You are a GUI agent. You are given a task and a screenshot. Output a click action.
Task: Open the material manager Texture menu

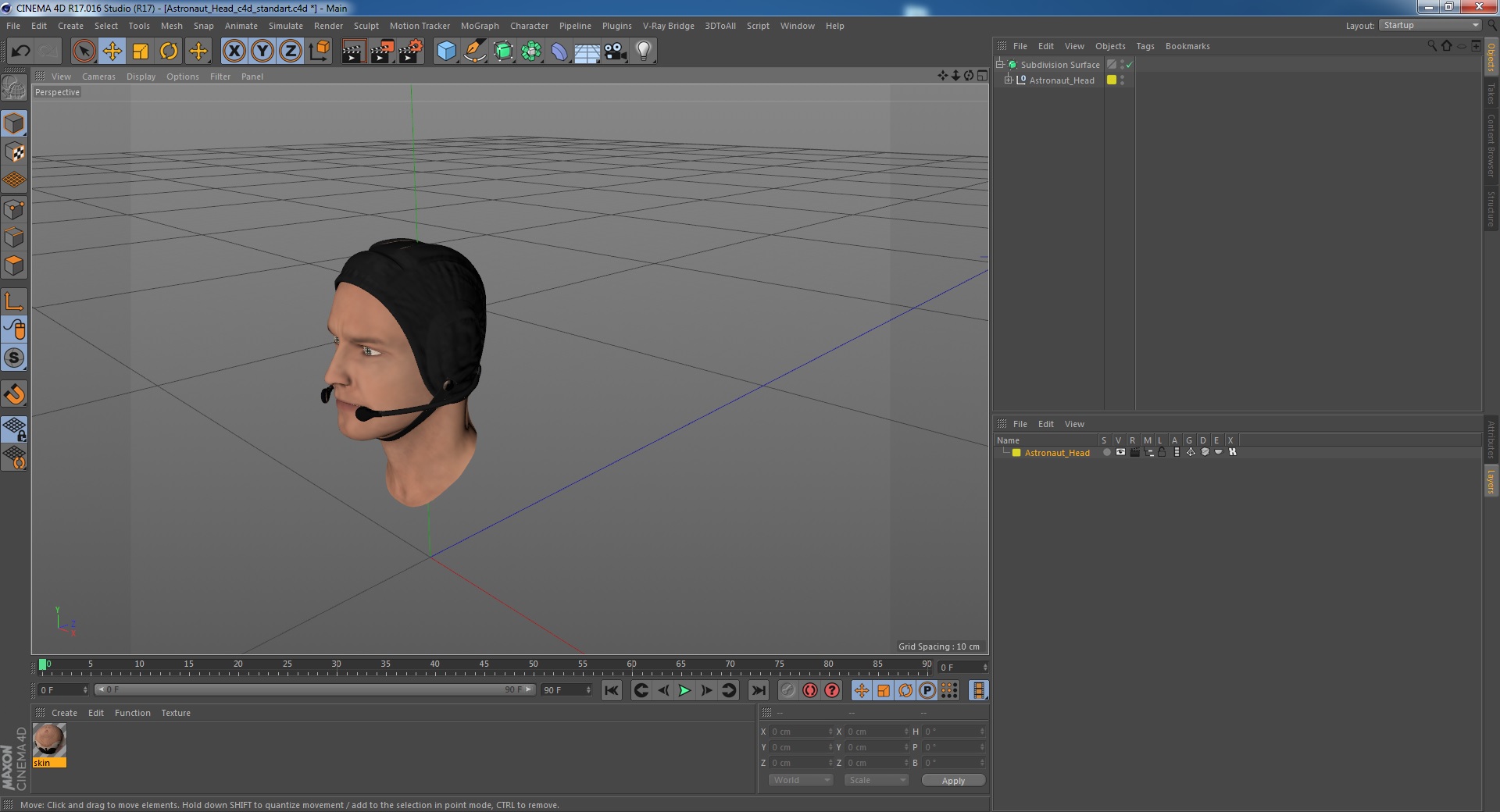pyautogui.click(x=176, y=713)
